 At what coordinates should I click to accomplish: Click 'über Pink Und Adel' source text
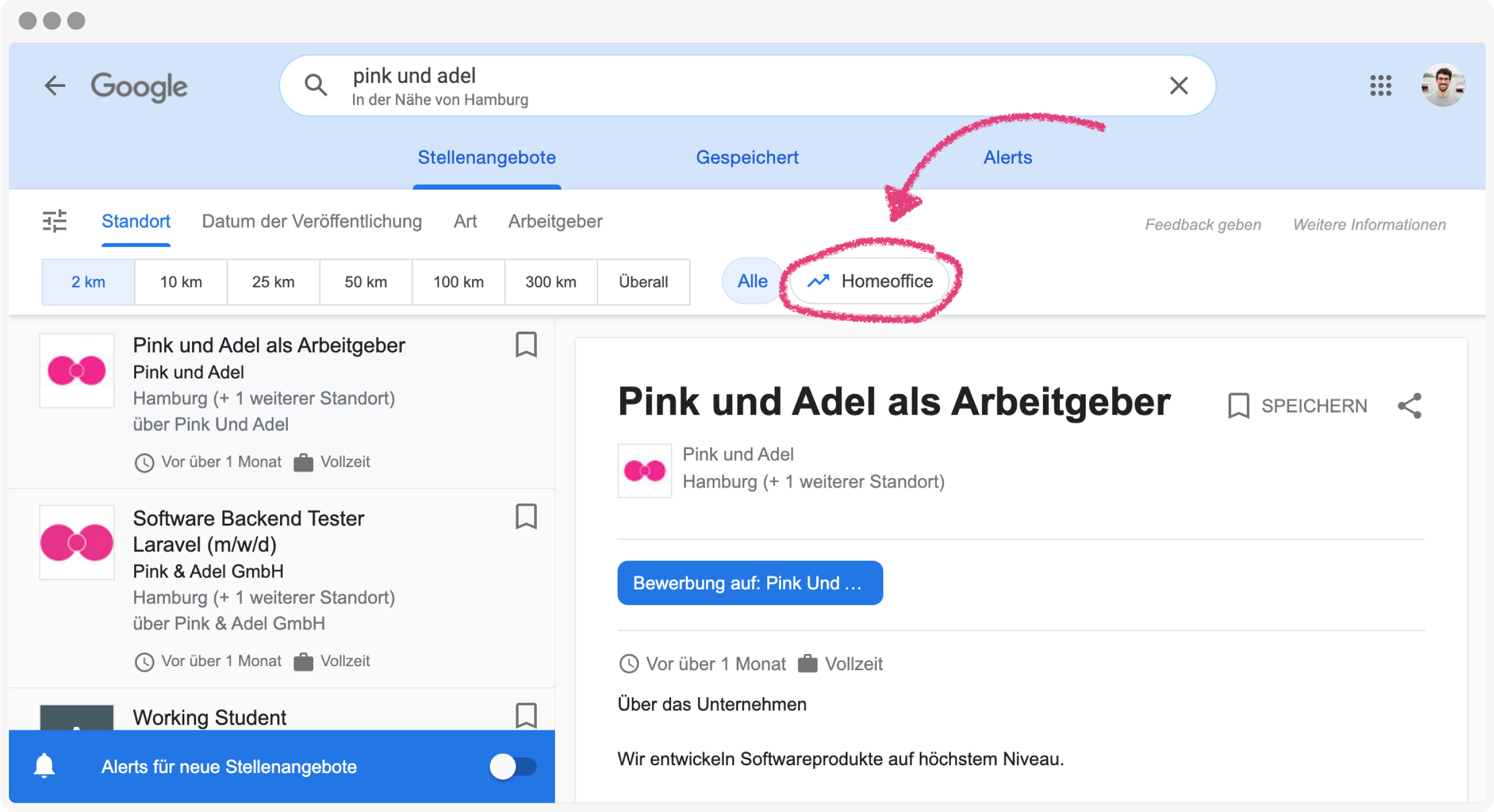point(210,424)
